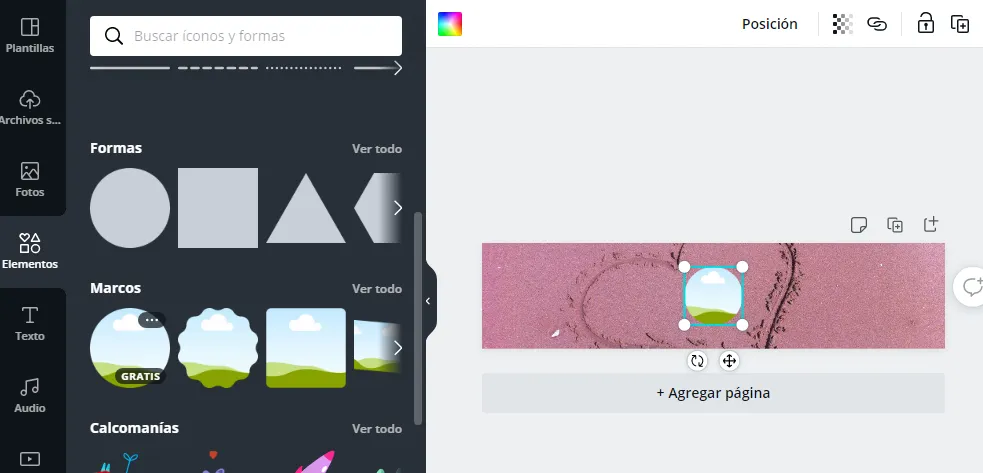Select the dashed line element
Viewport: 983px width, 473px height.
pos(218,68)
